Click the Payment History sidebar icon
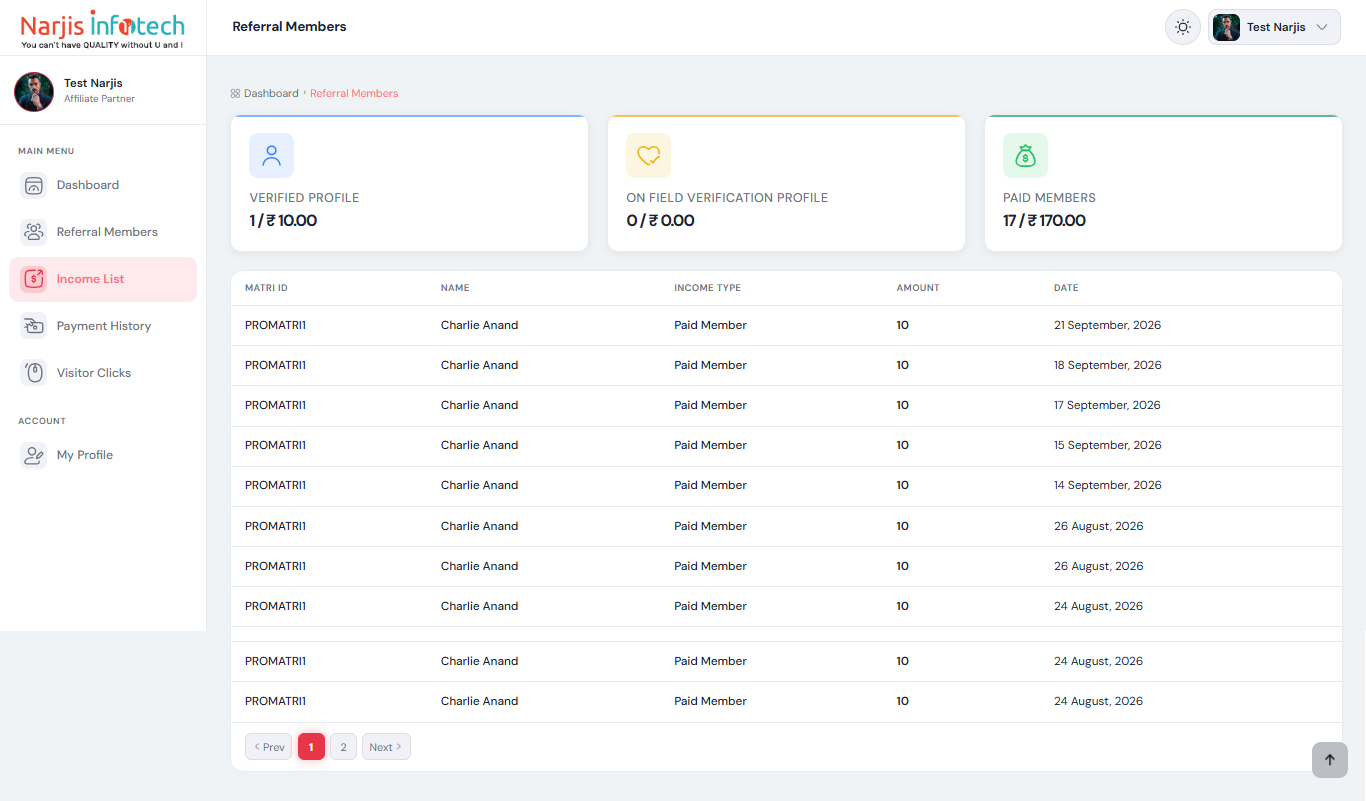 pos(34,326)
